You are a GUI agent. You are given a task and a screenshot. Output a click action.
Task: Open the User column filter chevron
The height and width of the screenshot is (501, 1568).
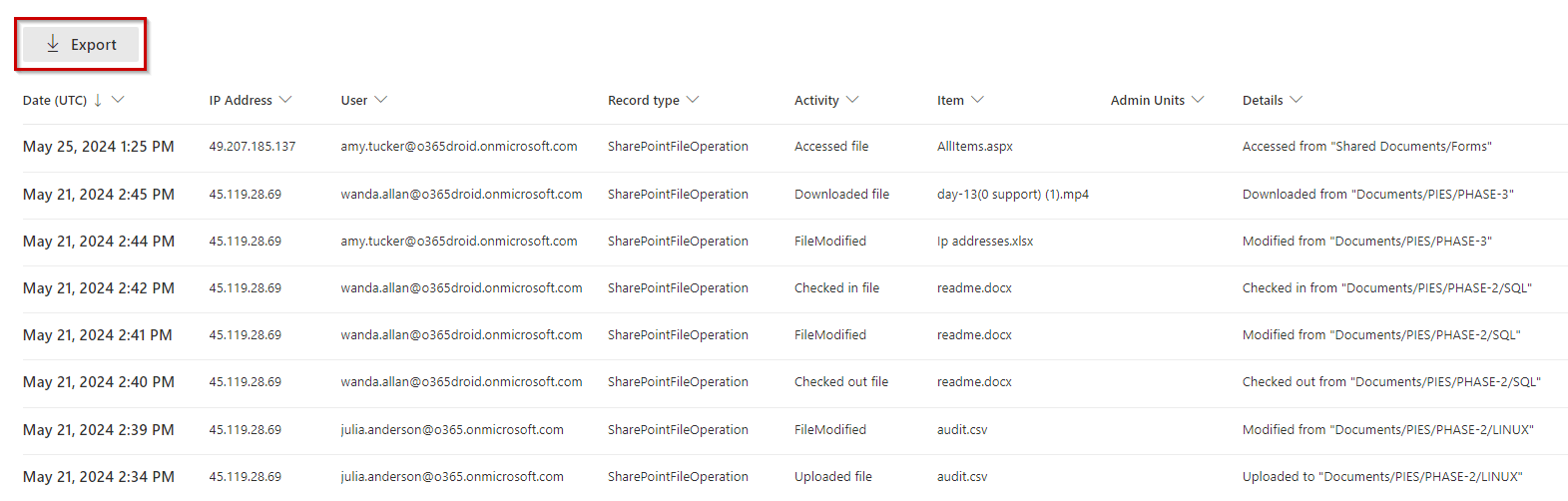coord(380,100)
